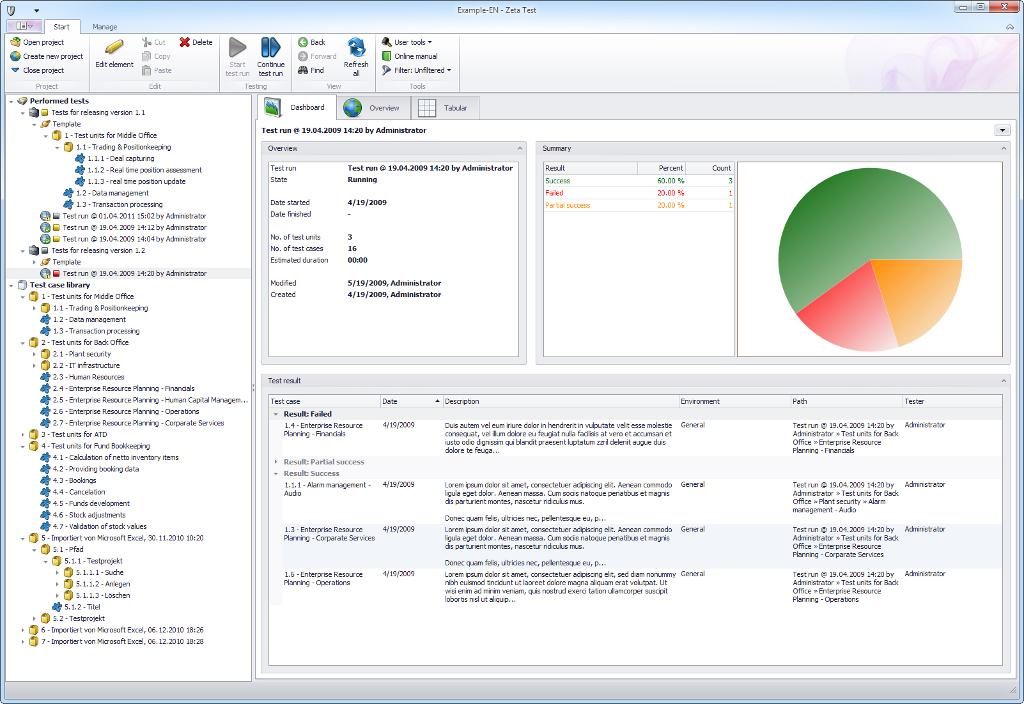The image size is (1024, 704).
Task: Collapse the Result: Failed group
Action: click(276, 414)
